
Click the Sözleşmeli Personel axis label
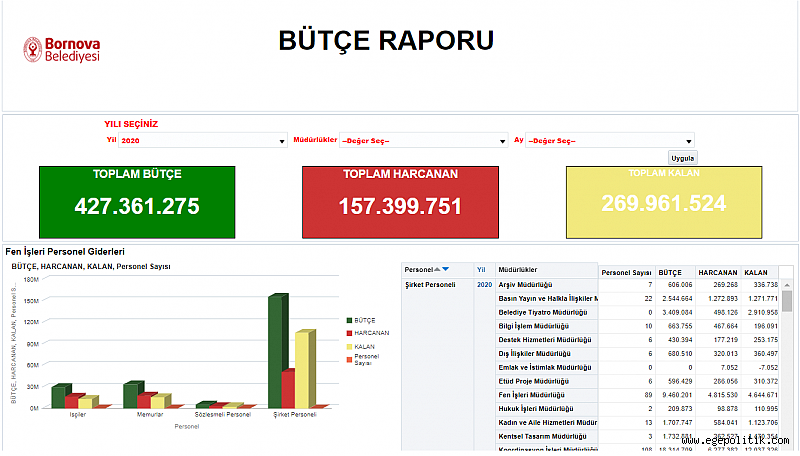coord(222,415)
